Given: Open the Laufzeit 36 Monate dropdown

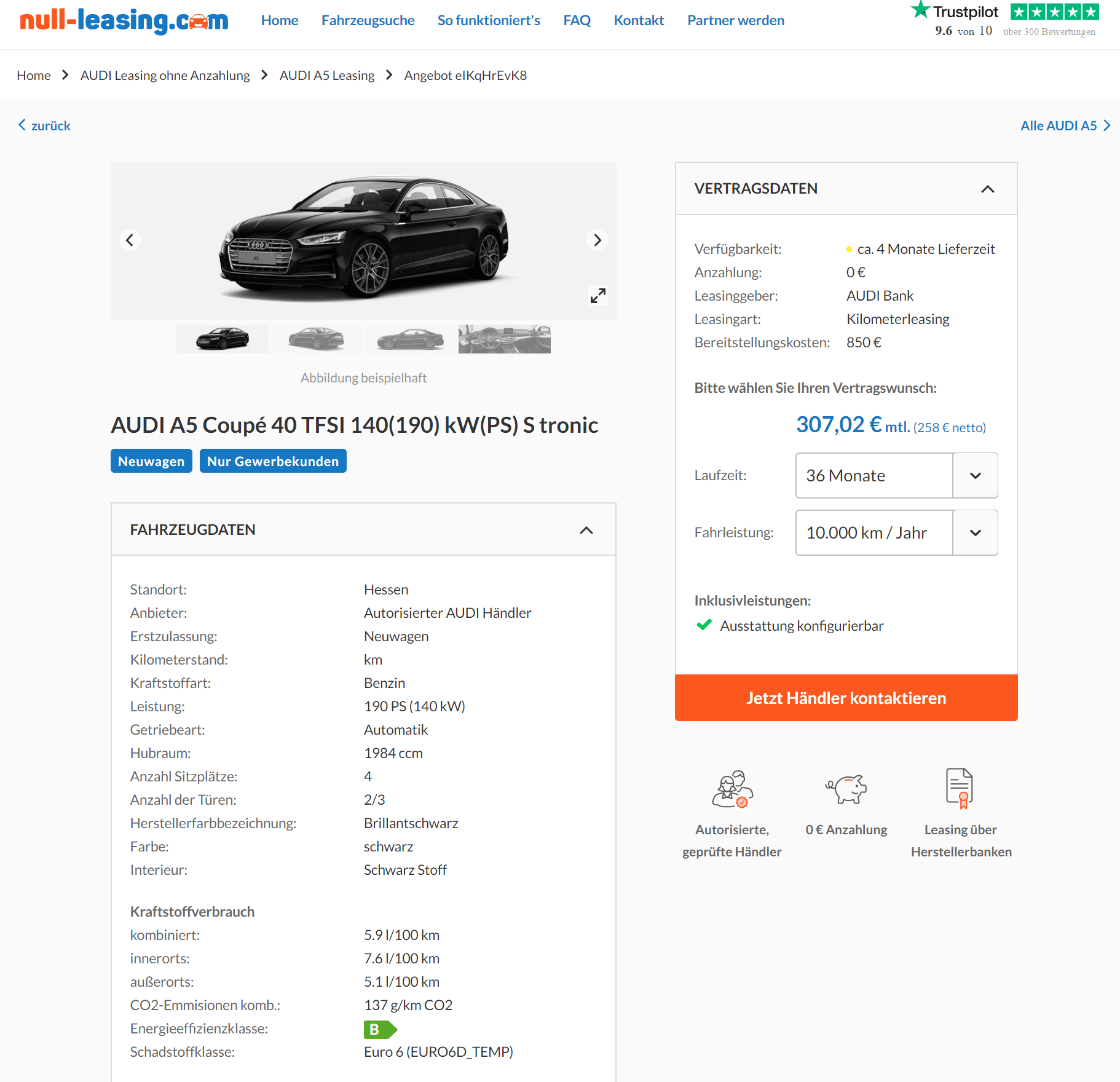Looking at the screenshot, I should pyautogui.click(x=896, y=475).
